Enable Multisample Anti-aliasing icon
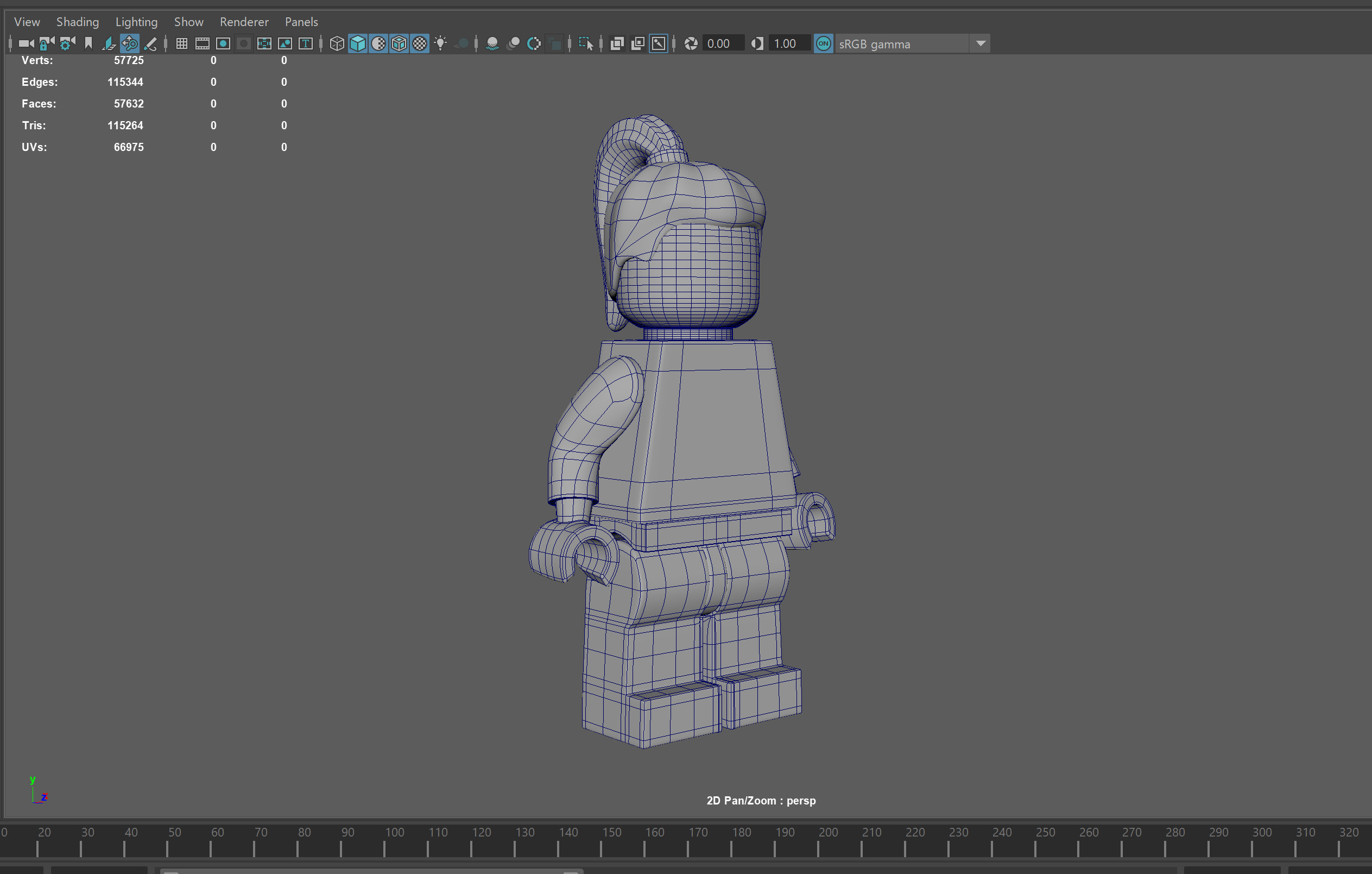The width and height of the screenshot is (1372, 874). point(534,43)
